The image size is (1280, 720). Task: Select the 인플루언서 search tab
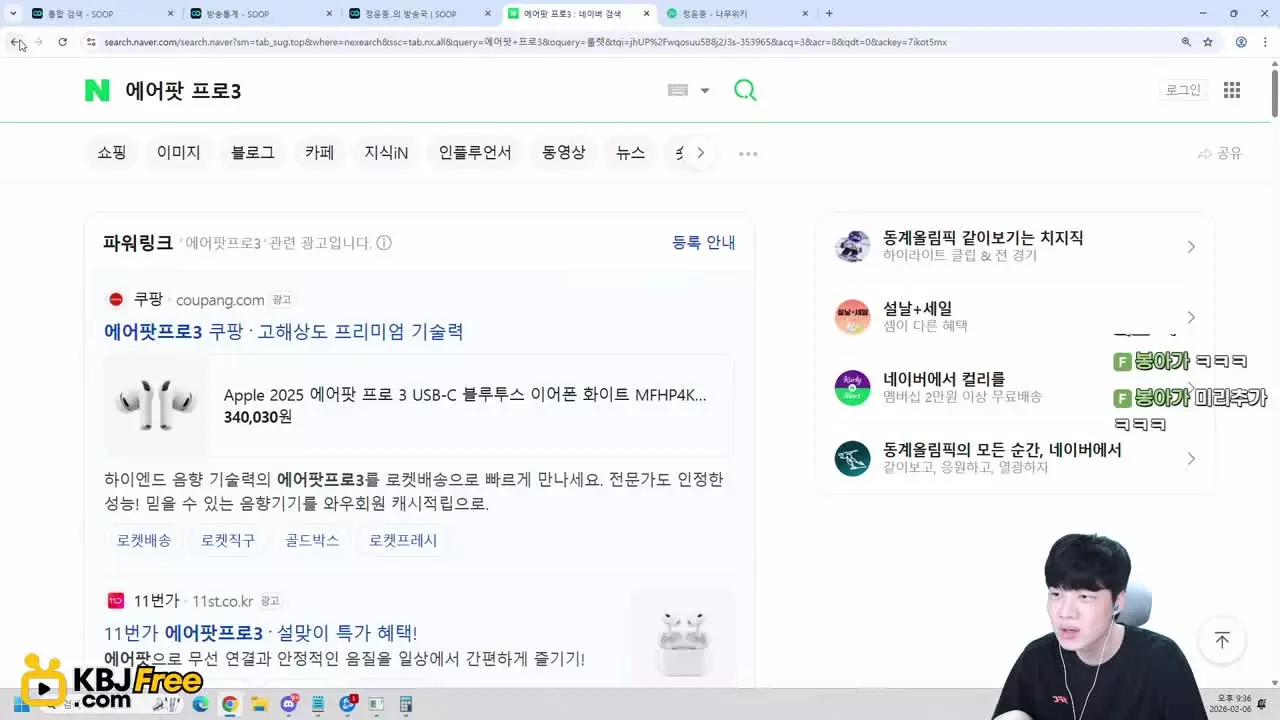[475, 153]
